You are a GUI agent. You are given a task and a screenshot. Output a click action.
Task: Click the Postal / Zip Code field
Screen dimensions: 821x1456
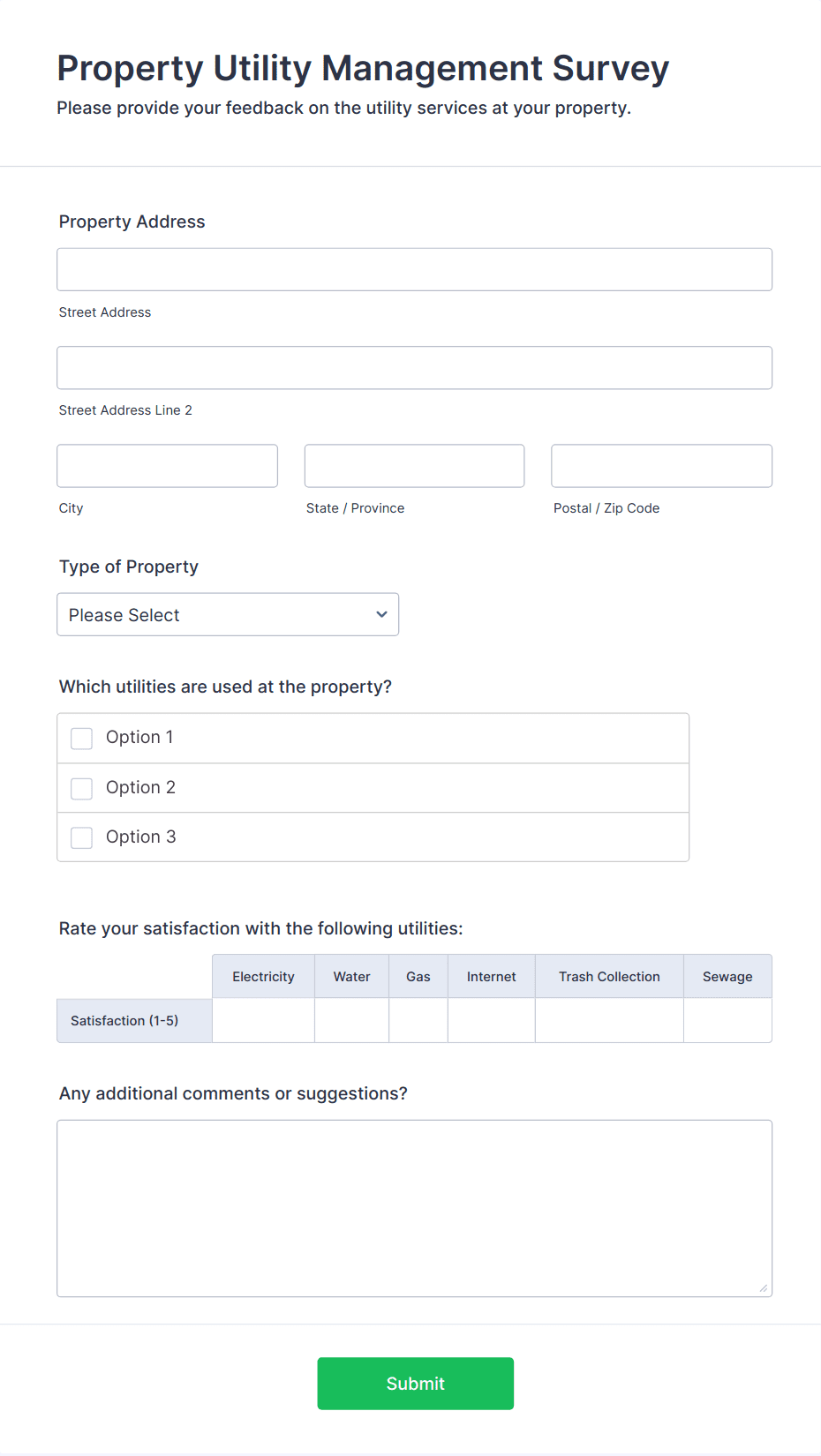(x=660, y=465)
